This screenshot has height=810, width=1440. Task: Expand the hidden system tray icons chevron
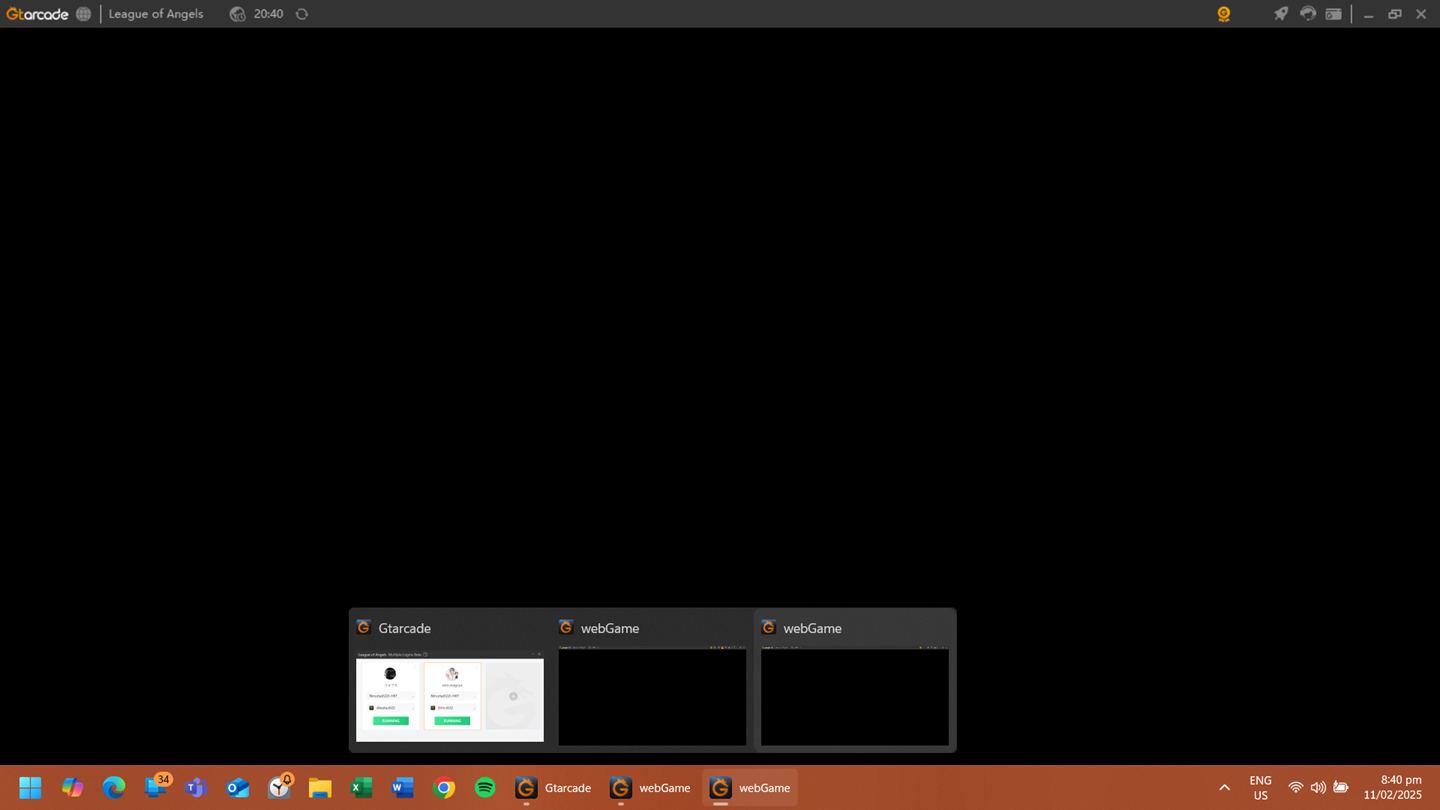[x=1224, y=788]
